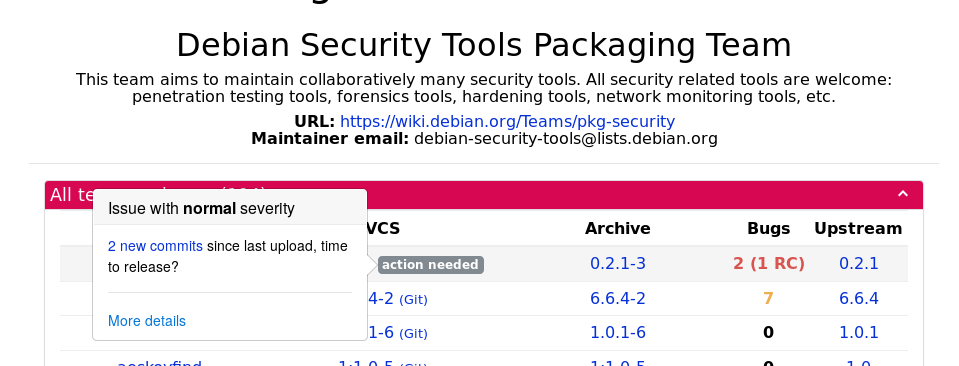
Task: Open the 2 (1 RC) bugs count
Action: point(769,264)
